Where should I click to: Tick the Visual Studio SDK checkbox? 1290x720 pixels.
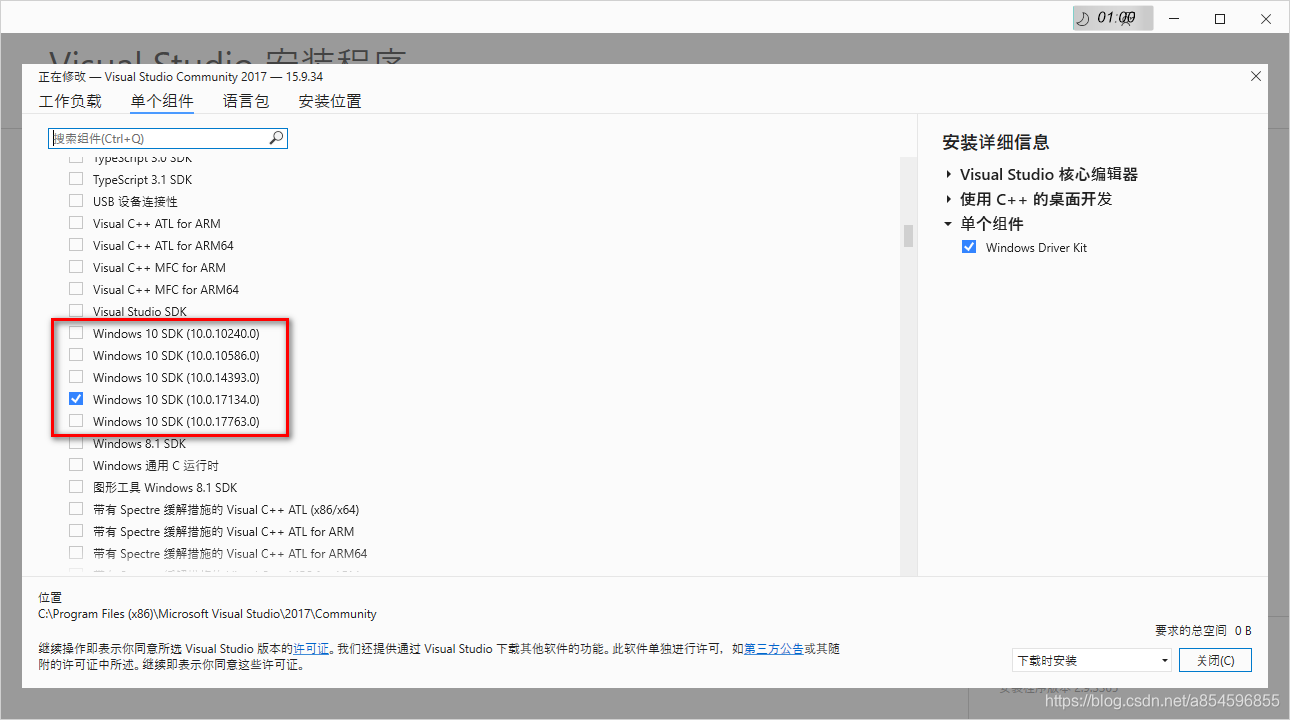click(x=76, y=311)
